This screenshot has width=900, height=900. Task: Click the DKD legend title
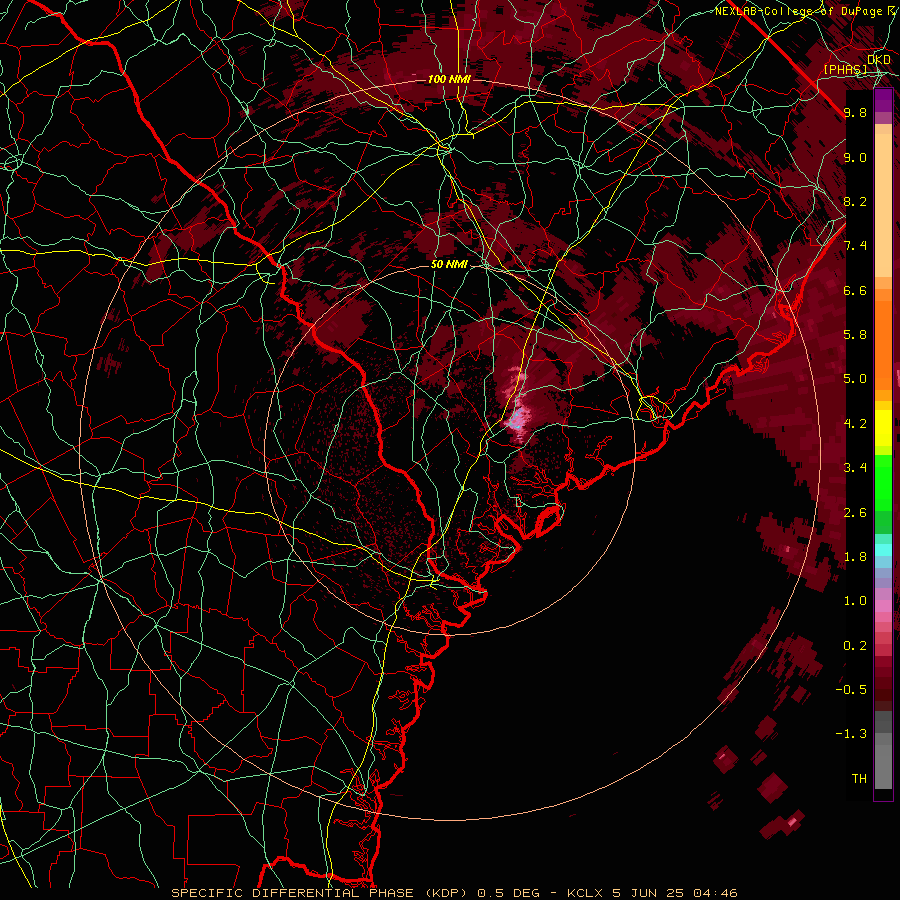[879, 59]
